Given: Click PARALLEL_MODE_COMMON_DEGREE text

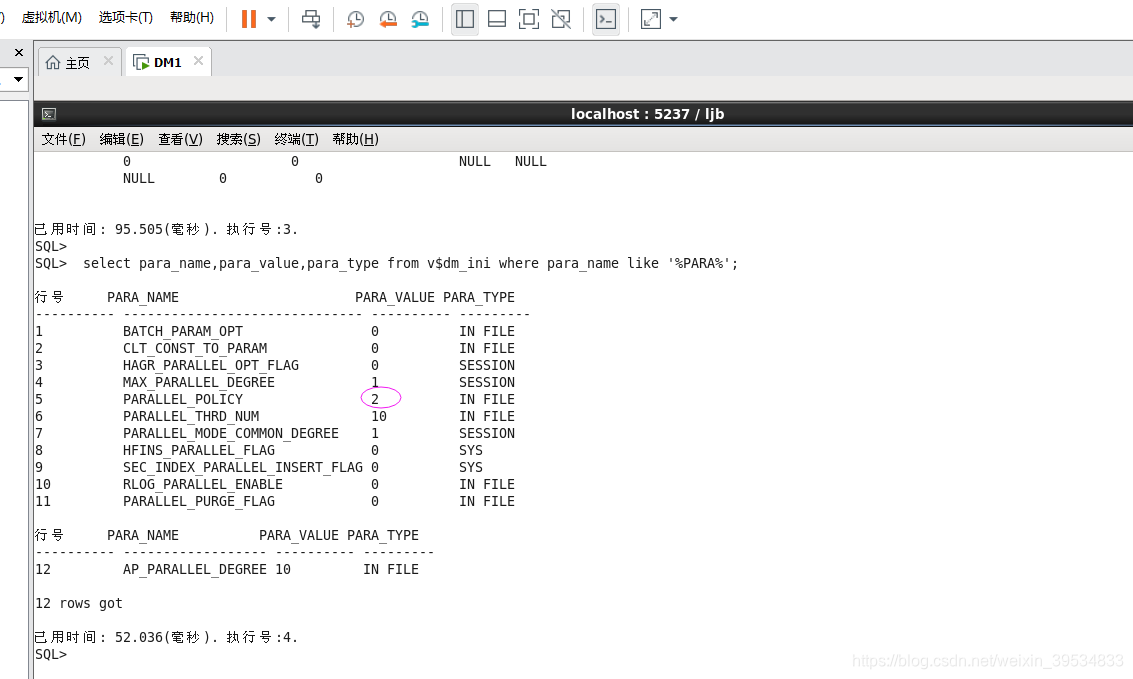Looking at the screenshot, I should pyautogui.click(x=231, y=433).
